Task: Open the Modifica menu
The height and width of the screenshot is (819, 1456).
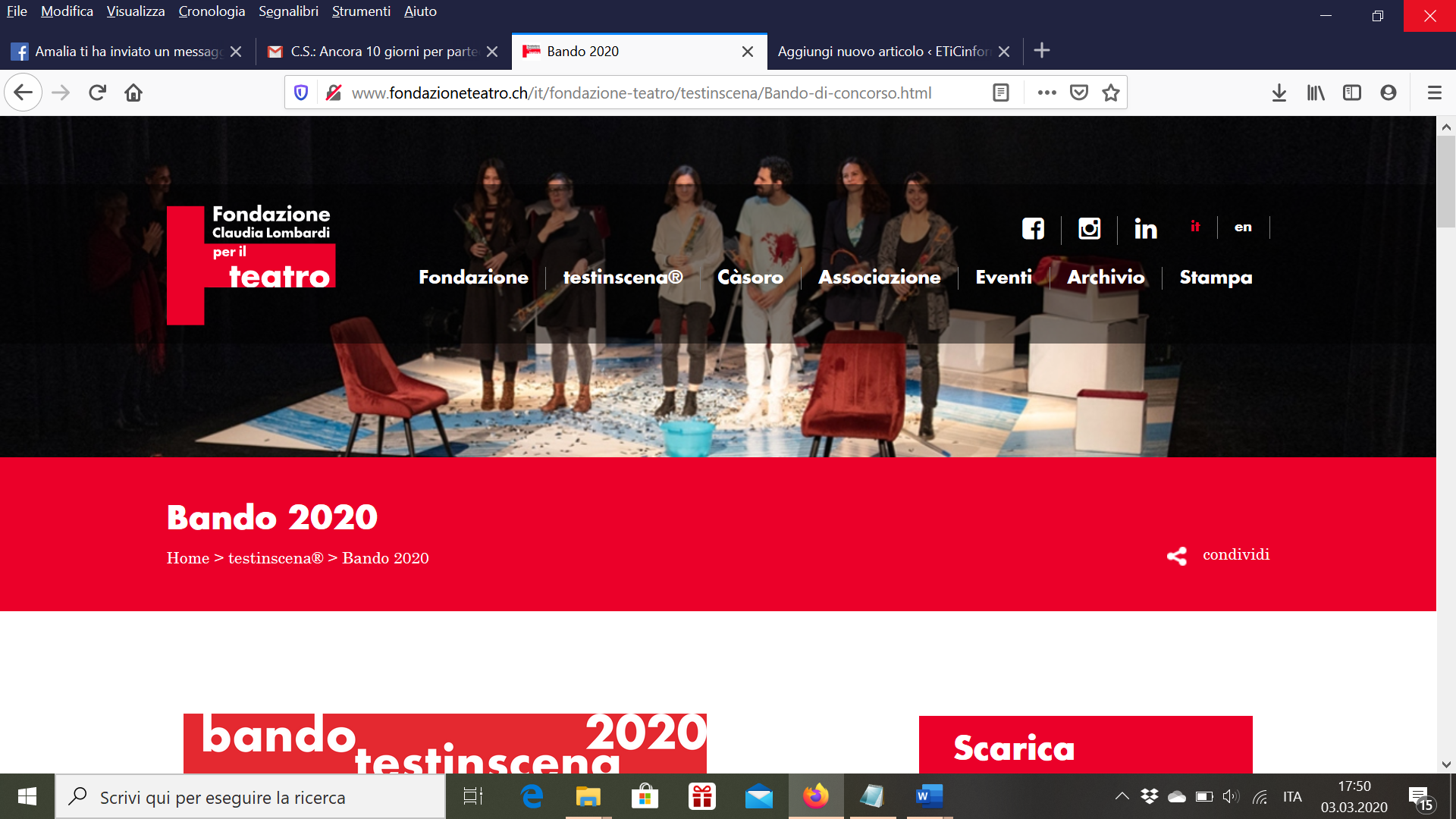Action: pos(67,11)
